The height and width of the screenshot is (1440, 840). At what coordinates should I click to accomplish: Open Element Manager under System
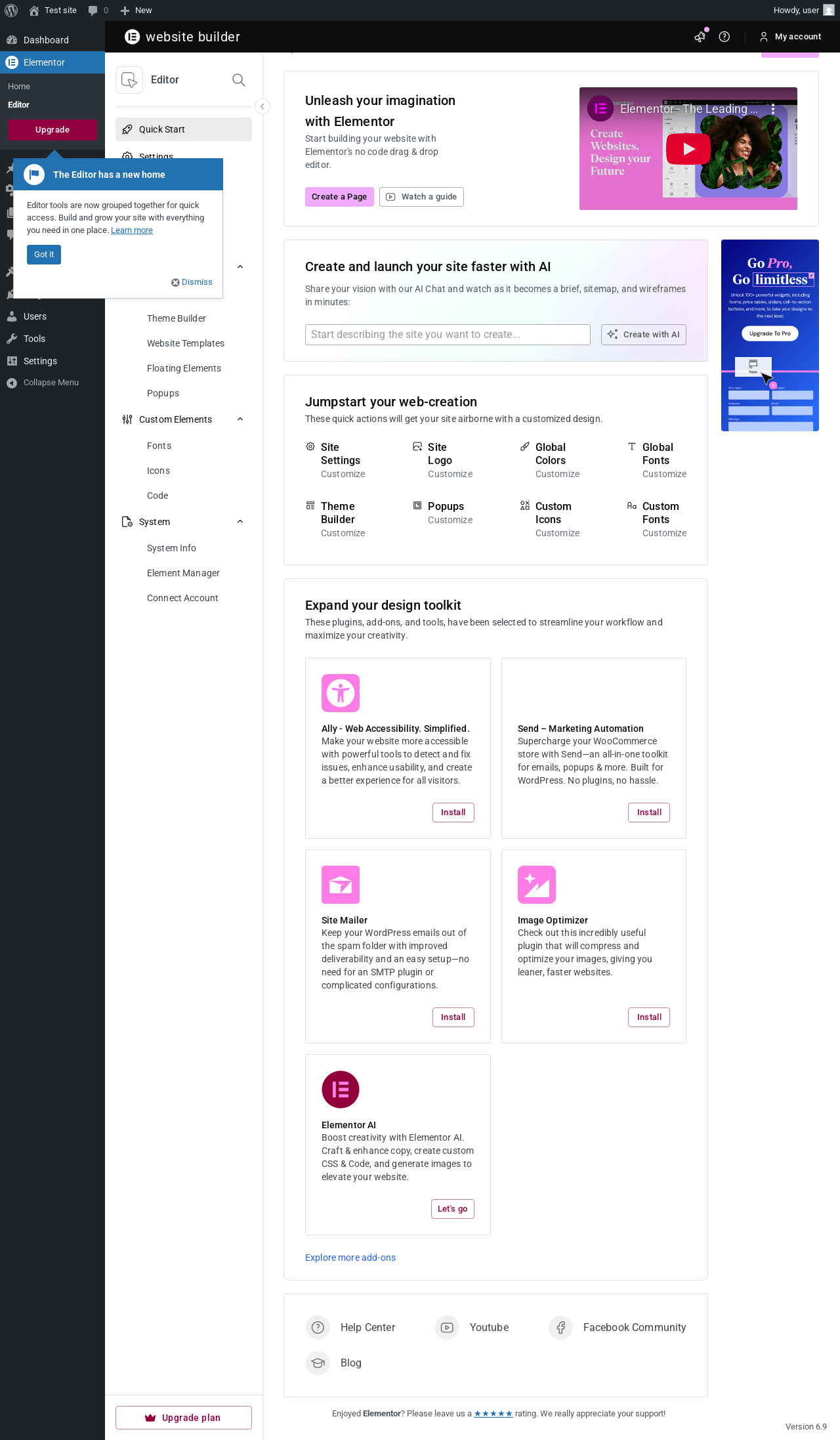[x=183, y=573]
